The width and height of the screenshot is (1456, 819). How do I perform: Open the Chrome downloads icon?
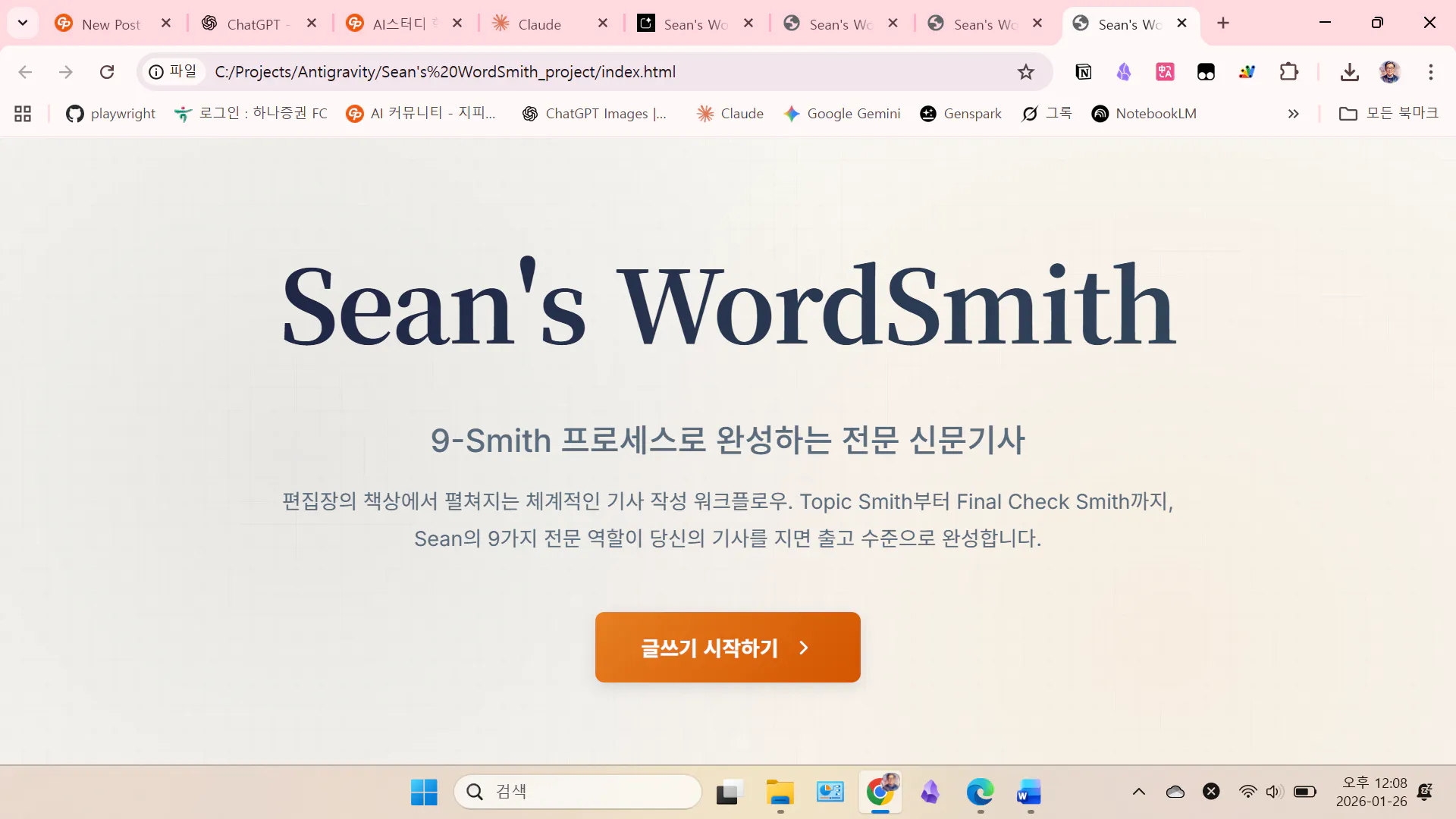(1349, 72)
